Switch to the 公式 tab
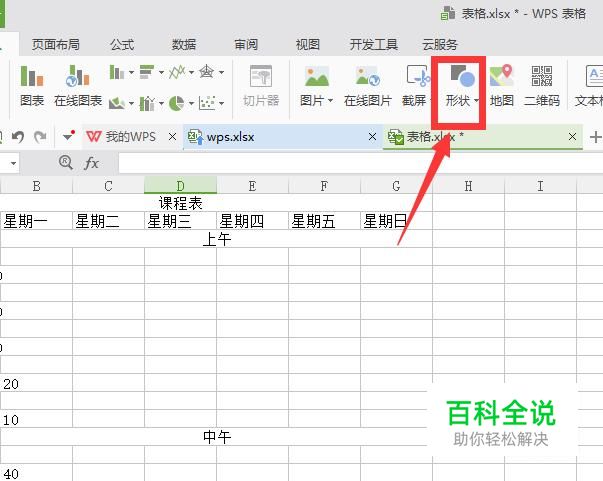This screenshot has width=603, height=481. point(122,45)
